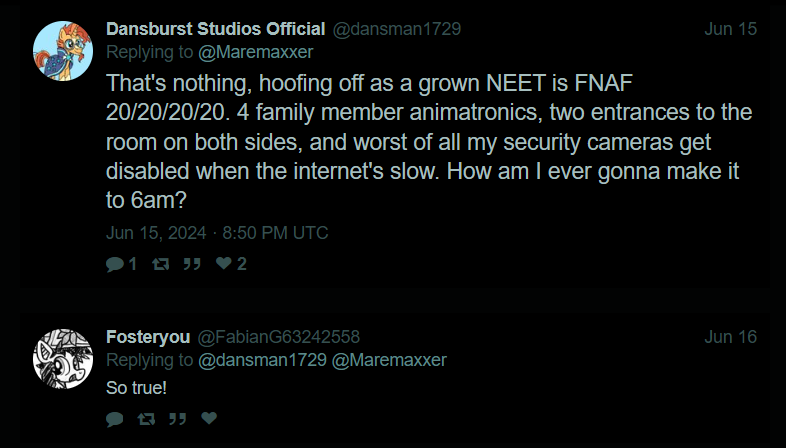Screen dimensions: 786x448
Task: Open Dansburst Studios Official display name
Action: 215,29
